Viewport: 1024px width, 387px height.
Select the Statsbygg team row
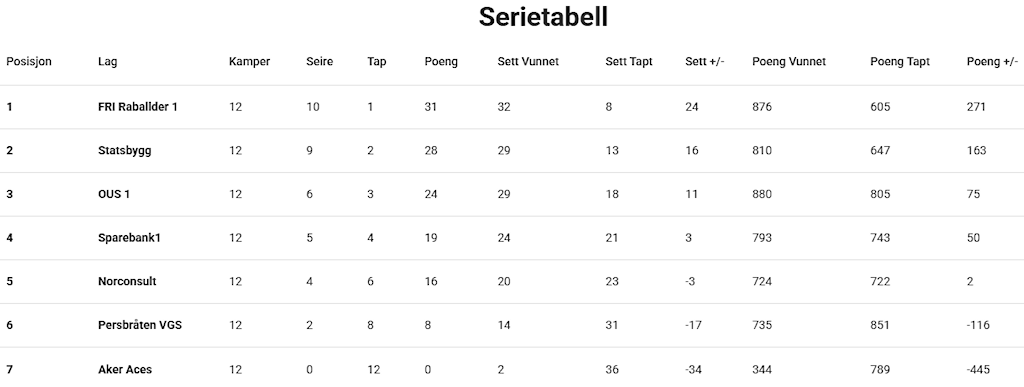tap(512, 150)
